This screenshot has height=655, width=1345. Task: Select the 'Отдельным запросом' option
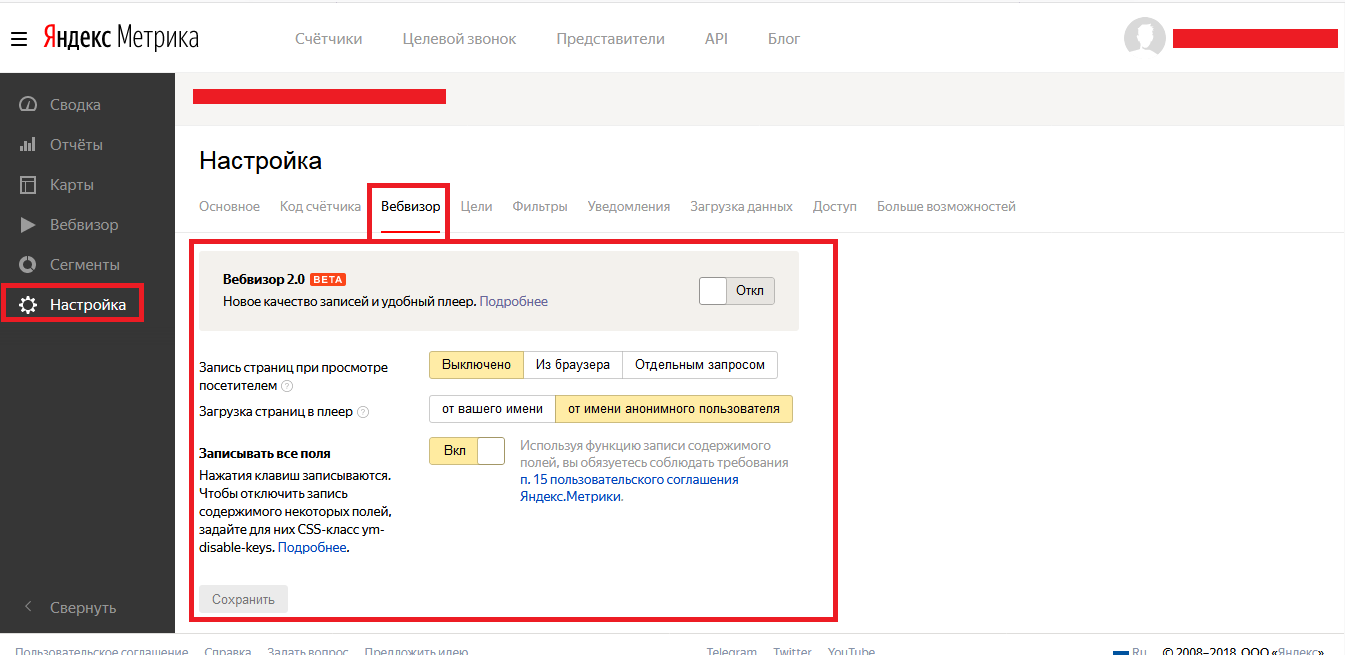(700, 365)
